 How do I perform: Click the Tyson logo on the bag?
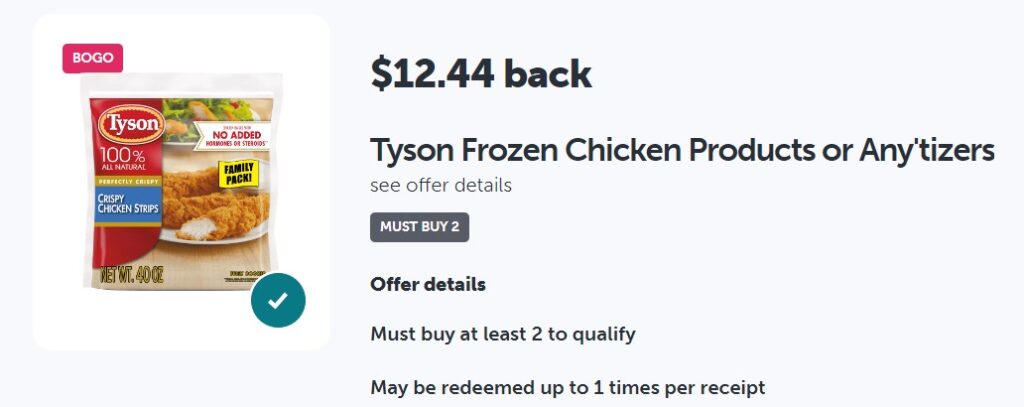129,126
